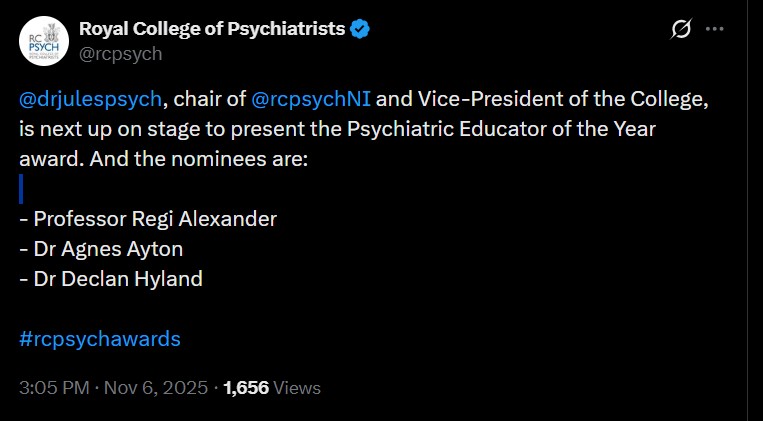Click the Dr Declan Hyland nominee line

point(111,279)
